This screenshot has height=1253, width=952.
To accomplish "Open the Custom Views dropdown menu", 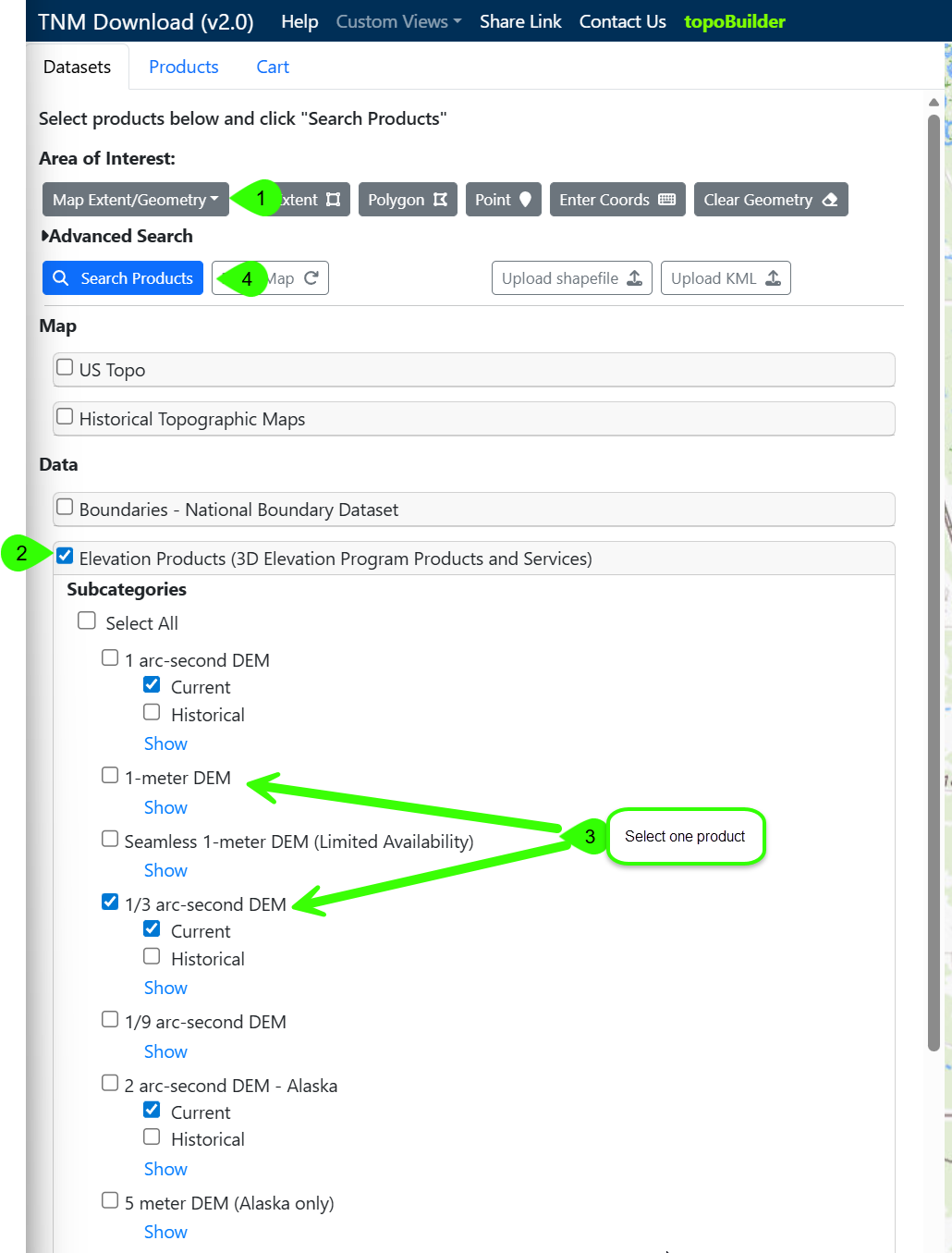I will tap(398, 21).
